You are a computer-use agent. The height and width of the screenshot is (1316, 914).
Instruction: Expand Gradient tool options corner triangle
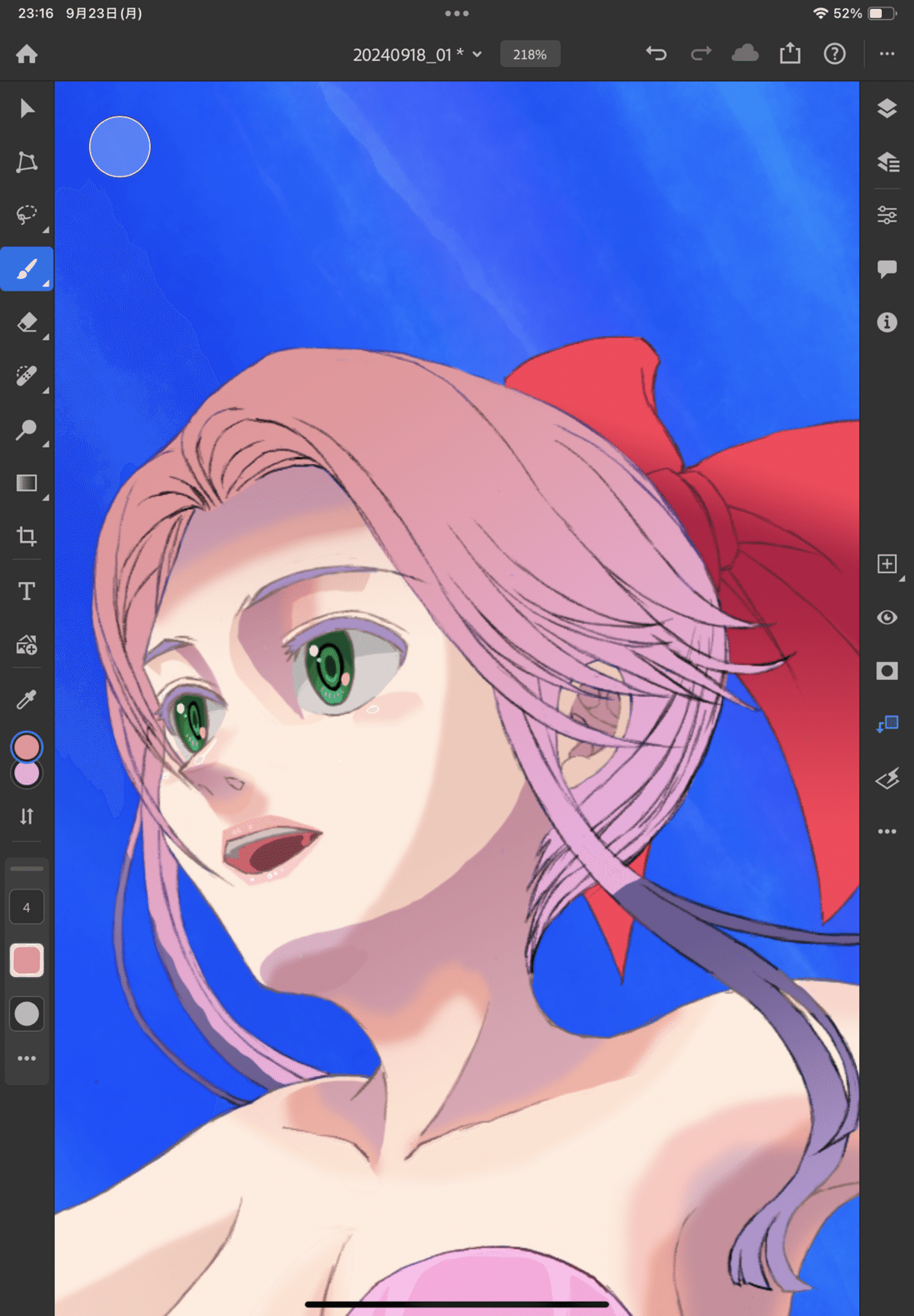(x=46, y=498)
